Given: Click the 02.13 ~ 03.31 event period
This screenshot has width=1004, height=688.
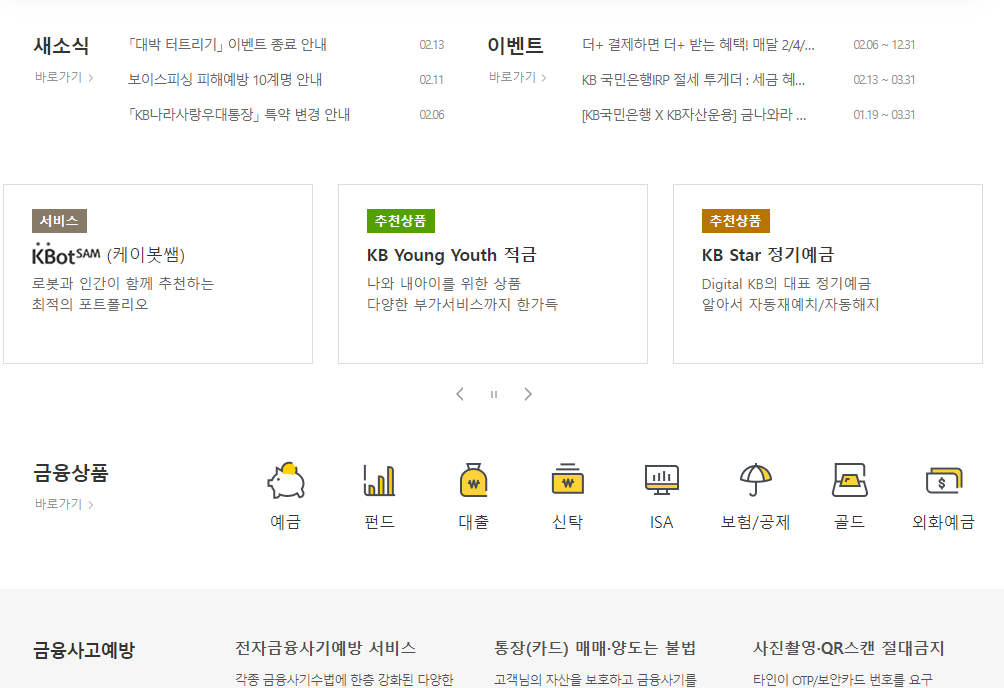Looking at the screenshot, I should pyautogui.click(x=884, y=79).
